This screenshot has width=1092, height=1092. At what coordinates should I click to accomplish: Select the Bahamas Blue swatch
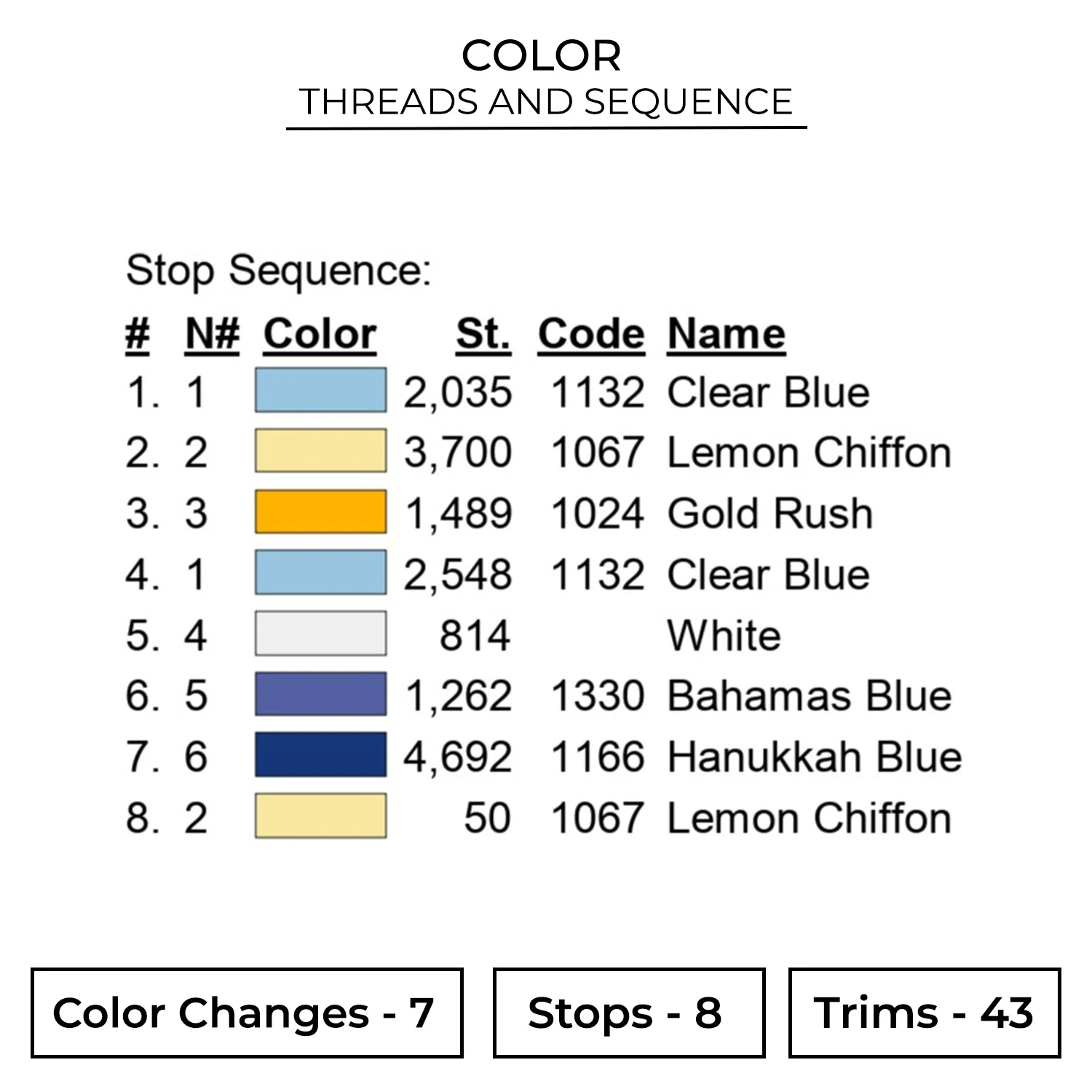(x=320, y=695)
